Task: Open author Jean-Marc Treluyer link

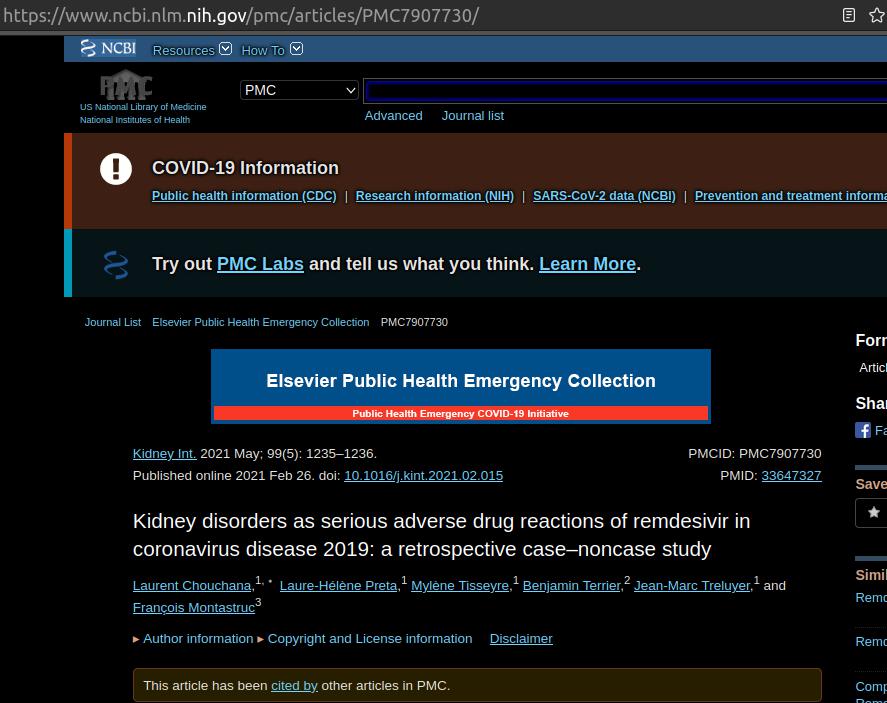Action: (x=692, y=586)
